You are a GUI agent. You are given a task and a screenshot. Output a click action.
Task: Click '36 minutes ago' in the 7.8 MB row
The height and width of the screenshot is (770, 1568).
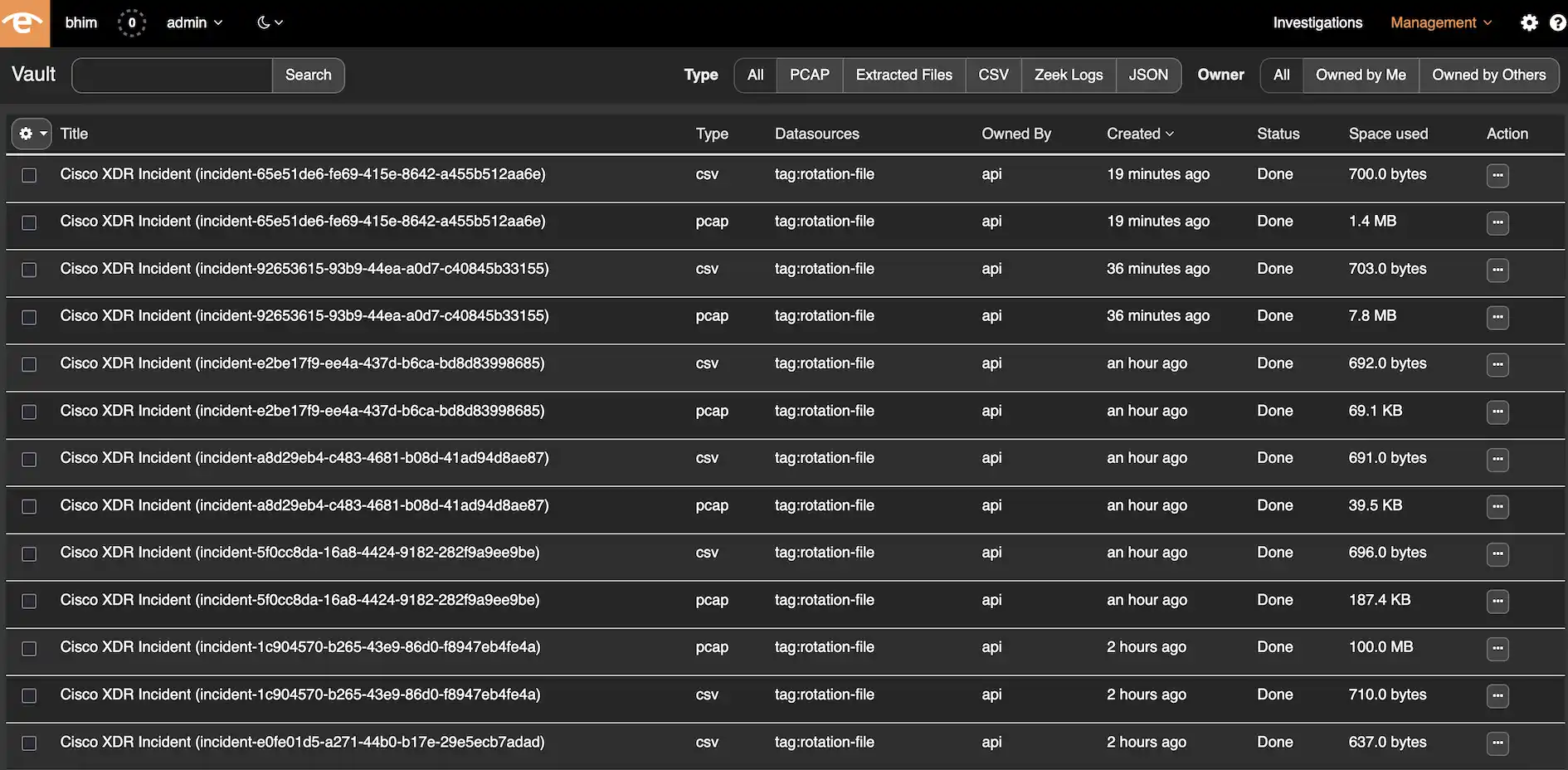point(1158,315)
